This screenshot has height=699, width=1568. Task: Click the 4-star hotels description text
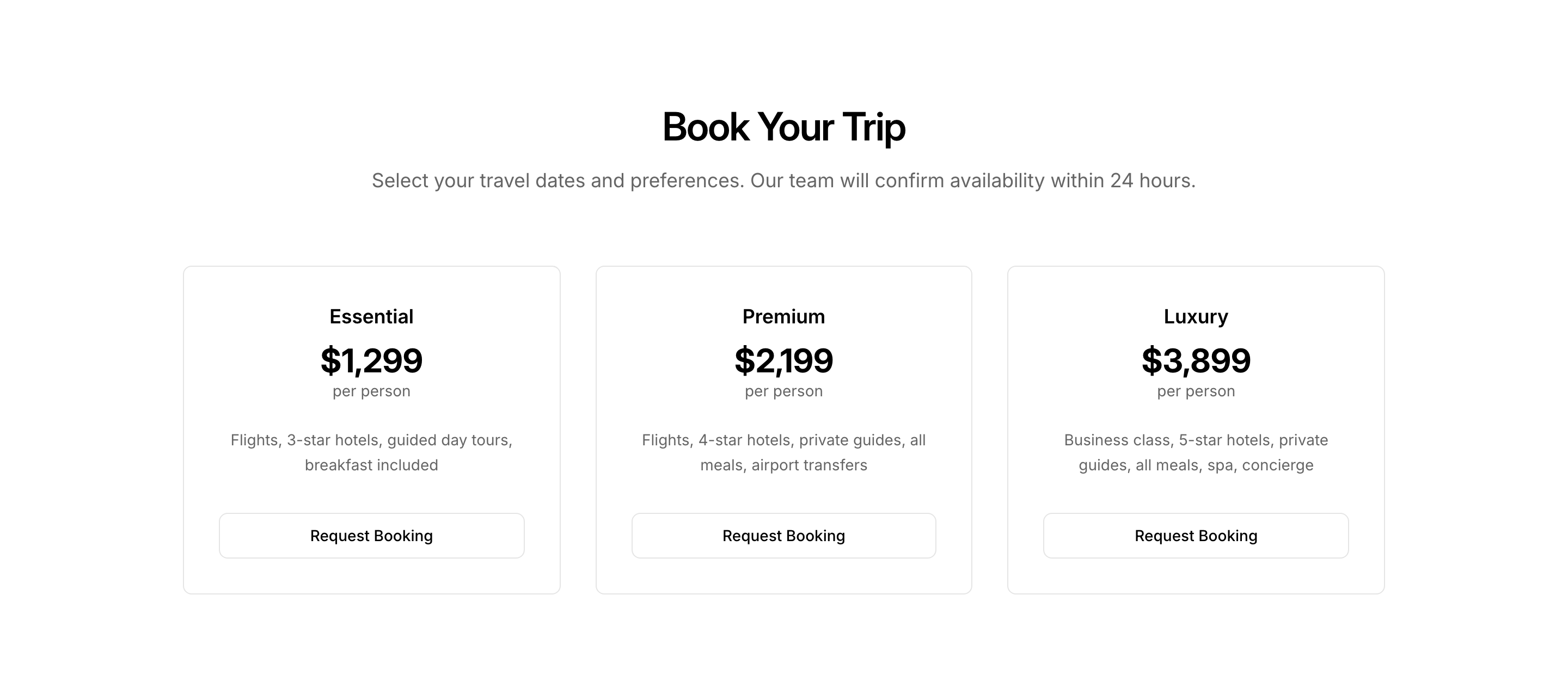pyautogui.click(x=783, y=452)
